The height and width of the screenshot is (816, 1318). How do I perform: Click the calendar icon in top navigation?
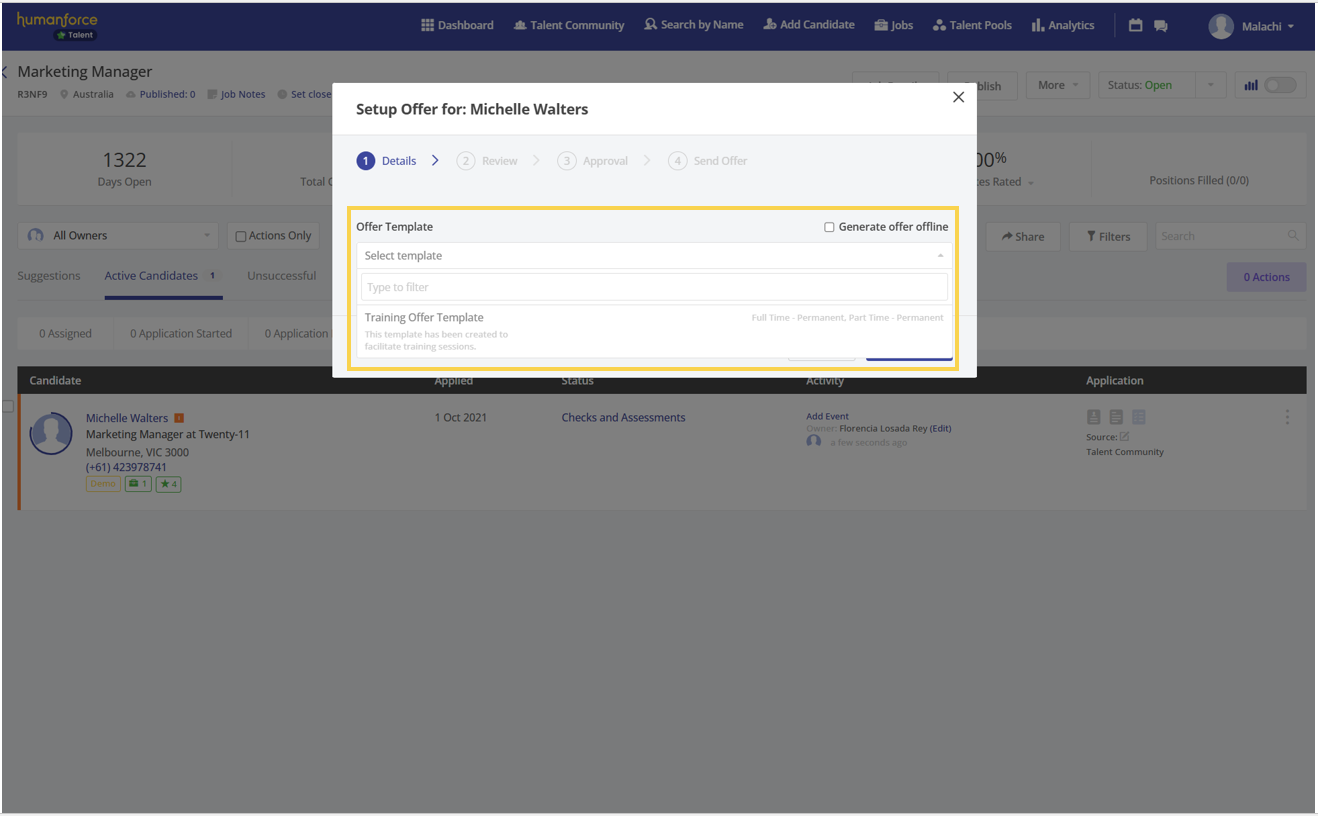[x=1135, y=26]
